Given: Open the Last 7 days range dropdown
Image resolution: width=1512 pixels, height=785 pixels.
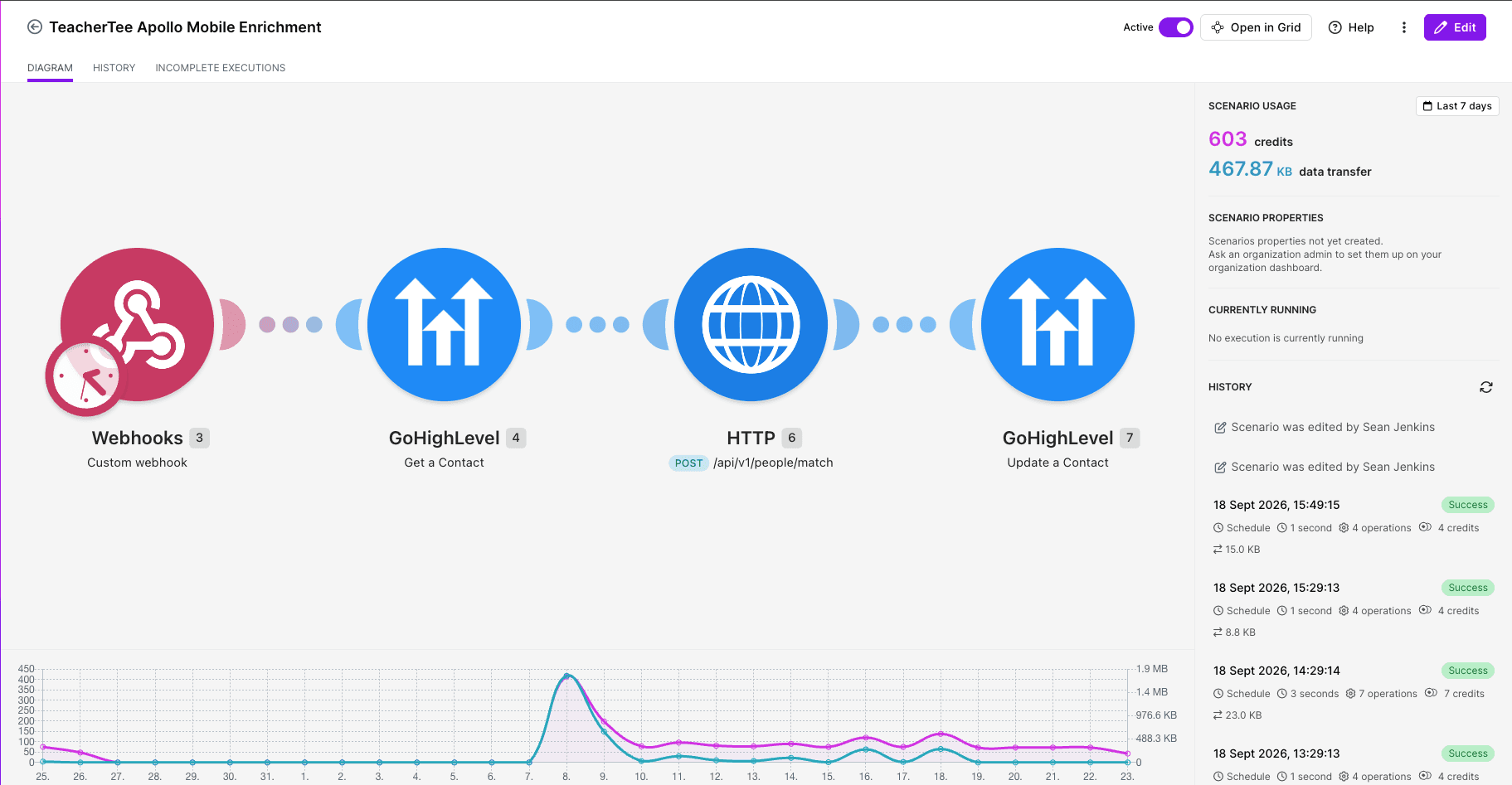Looking at the screenshot, I should tap(1457, 106).
